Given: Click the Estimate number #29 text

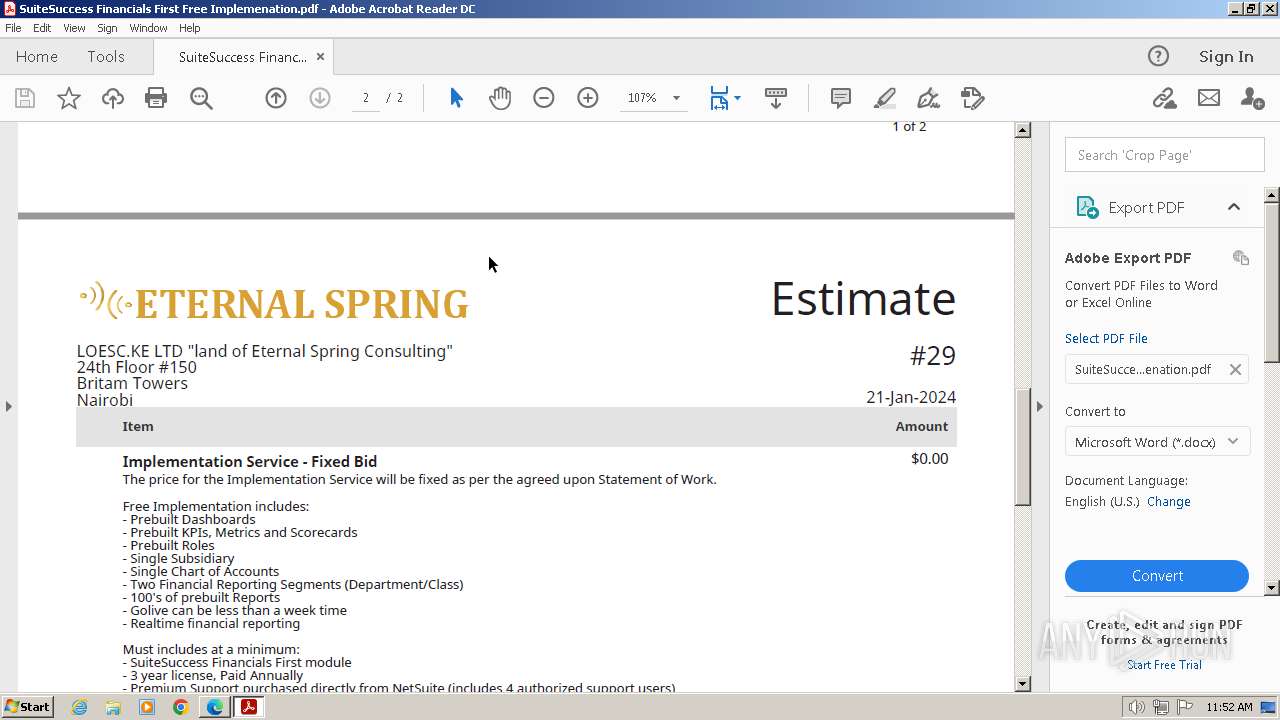Looking at the screenshot, I should [x=932, y=355].
